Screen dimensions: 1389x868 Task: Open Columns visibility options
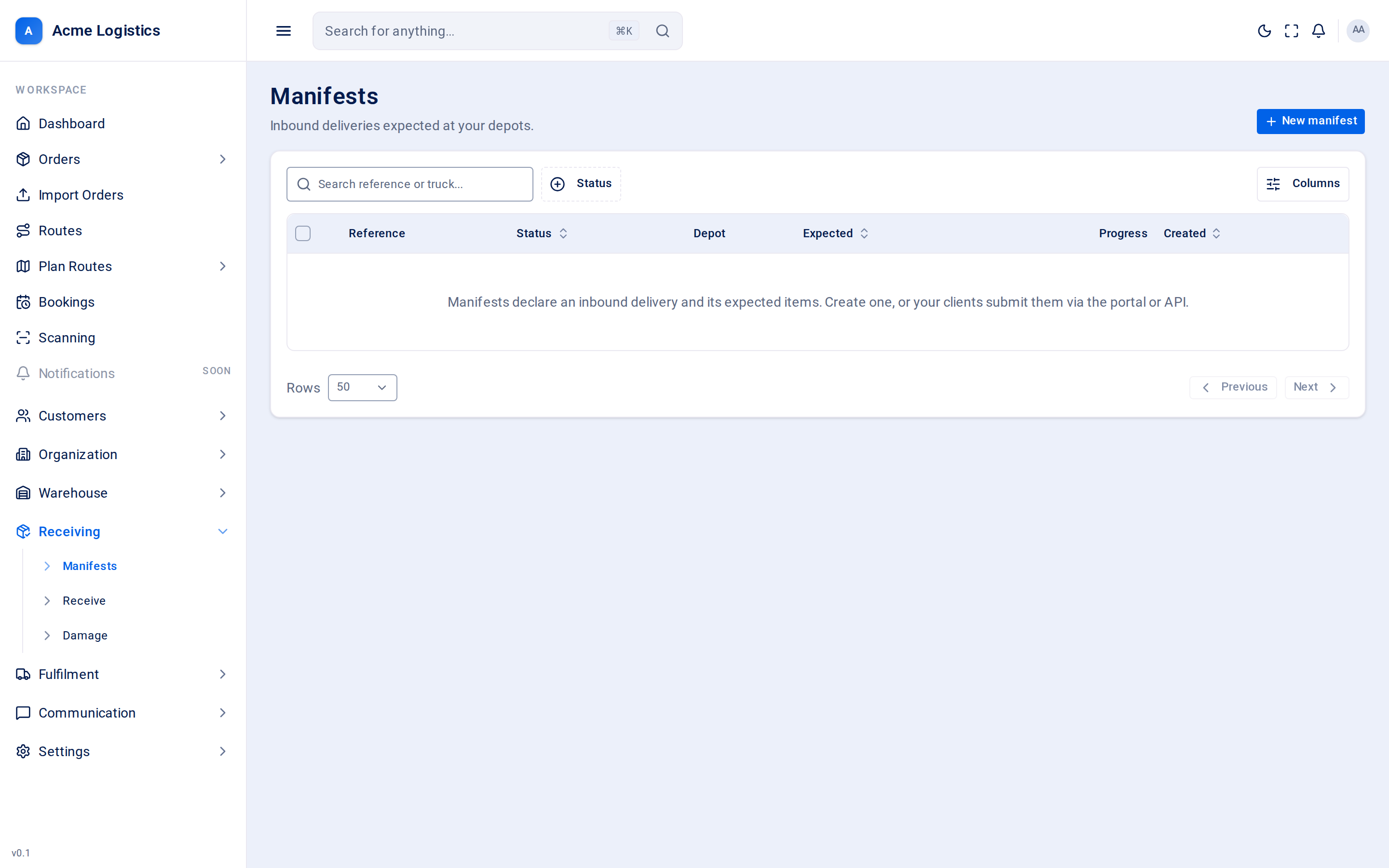(1303, 184)
